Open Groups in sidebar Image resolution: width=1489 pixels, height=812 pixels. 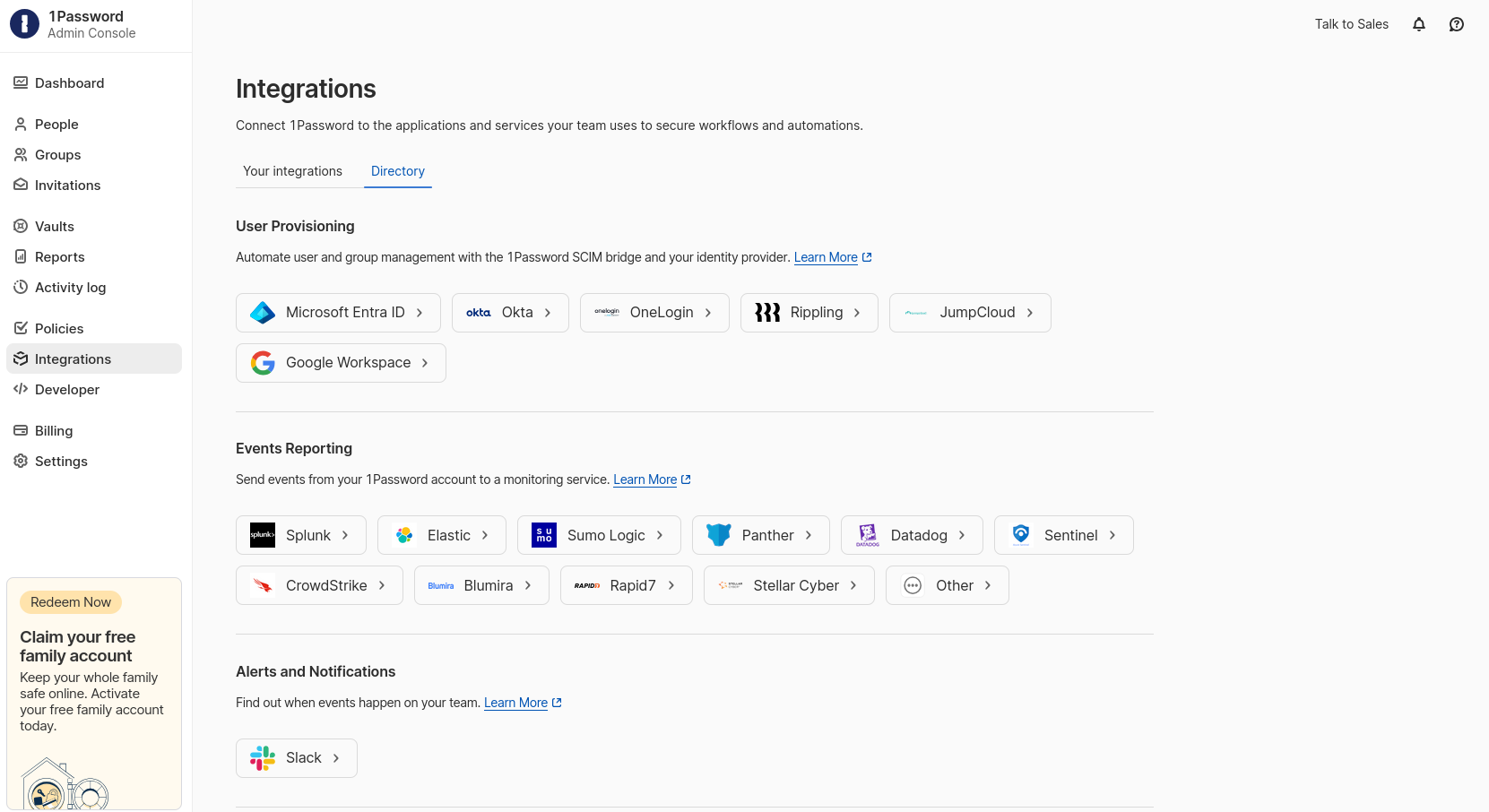coord(94,155)
